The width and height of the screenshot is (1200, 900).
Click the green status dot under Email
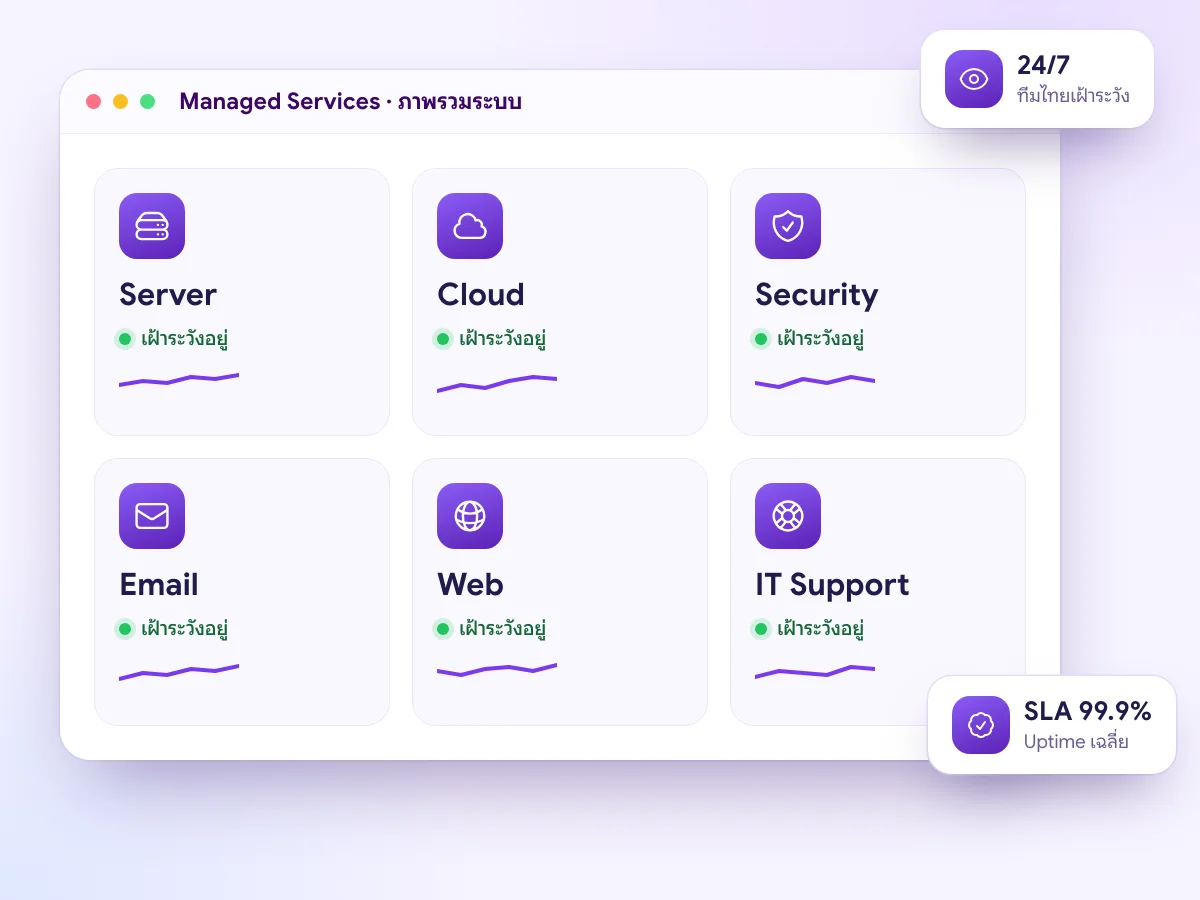click(125, 629)
